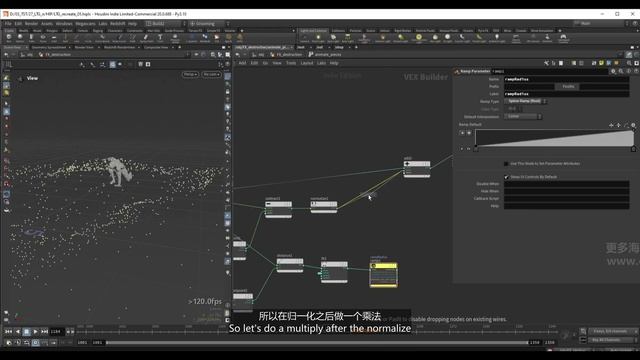Open the Render menu in the main menu bar
Screen dimensions: 640x360
[31, 24]
